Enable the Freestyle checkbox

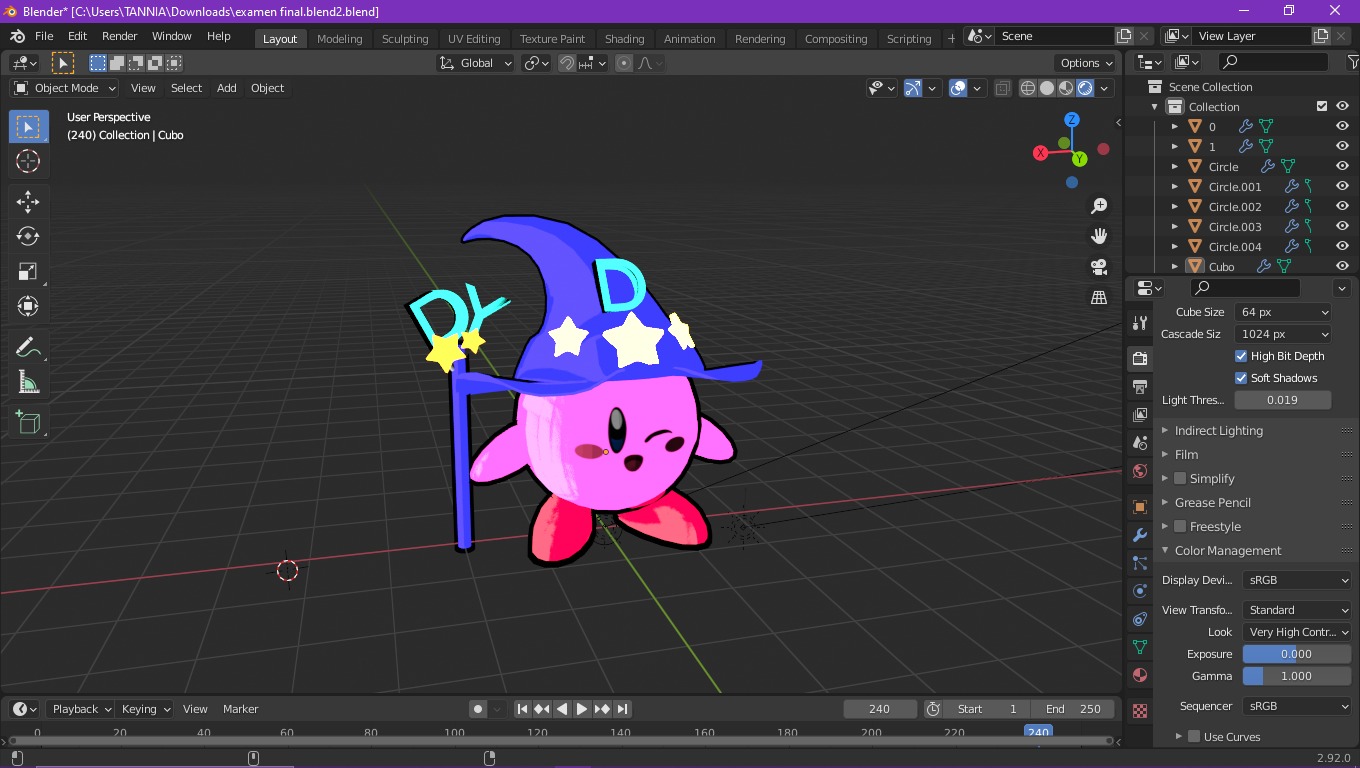click(x=1180, y=526)
